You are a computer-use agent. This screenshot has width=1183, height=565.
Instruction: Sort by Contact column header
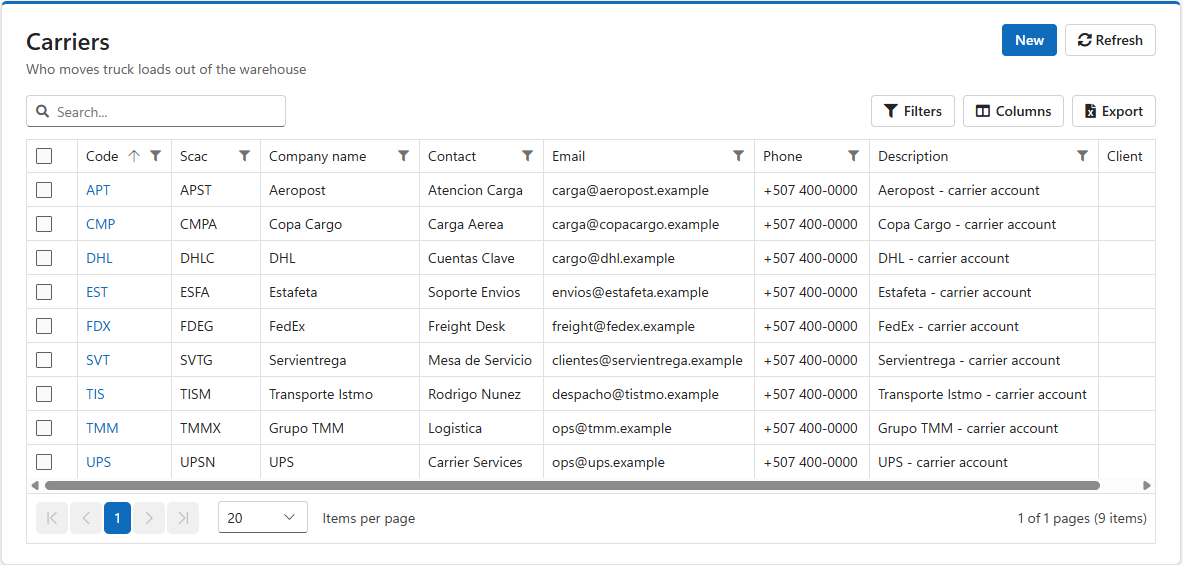[452, 156]
